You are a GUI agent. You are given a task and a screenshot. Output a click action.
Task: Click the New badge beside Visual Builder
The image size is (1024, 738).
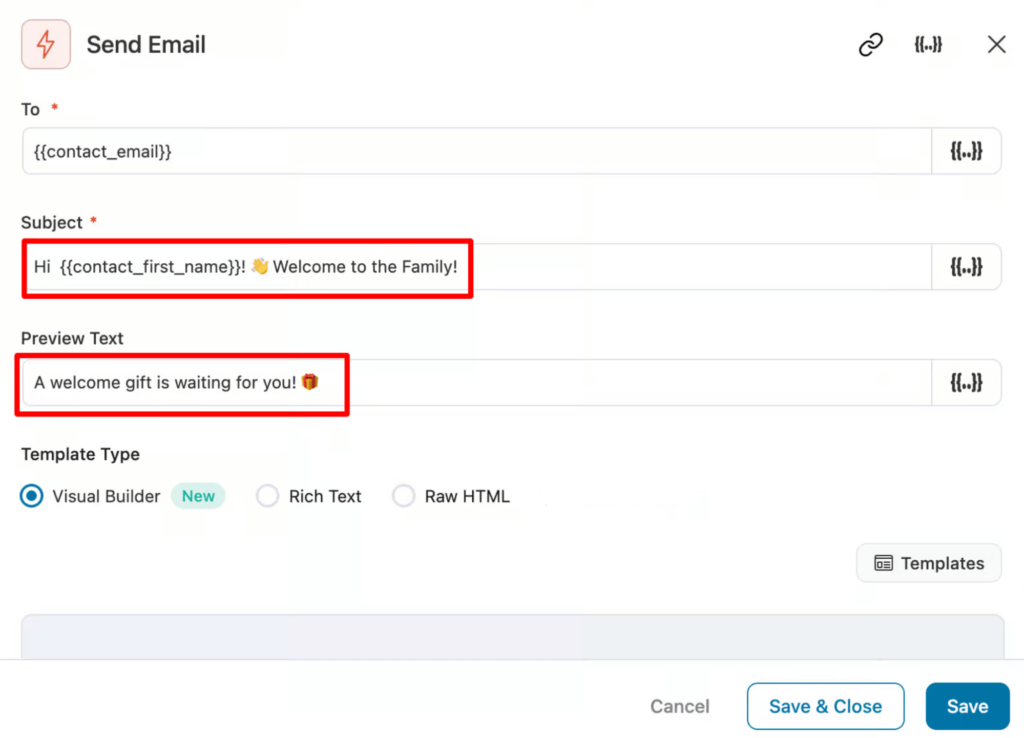(x=198, y=496)
